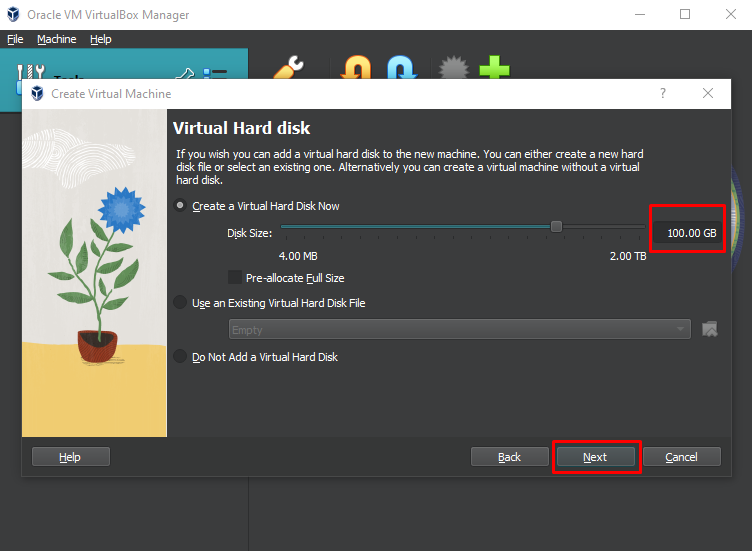Expand the existing disk file dropdown
The image size is (752, 551).
681,329
